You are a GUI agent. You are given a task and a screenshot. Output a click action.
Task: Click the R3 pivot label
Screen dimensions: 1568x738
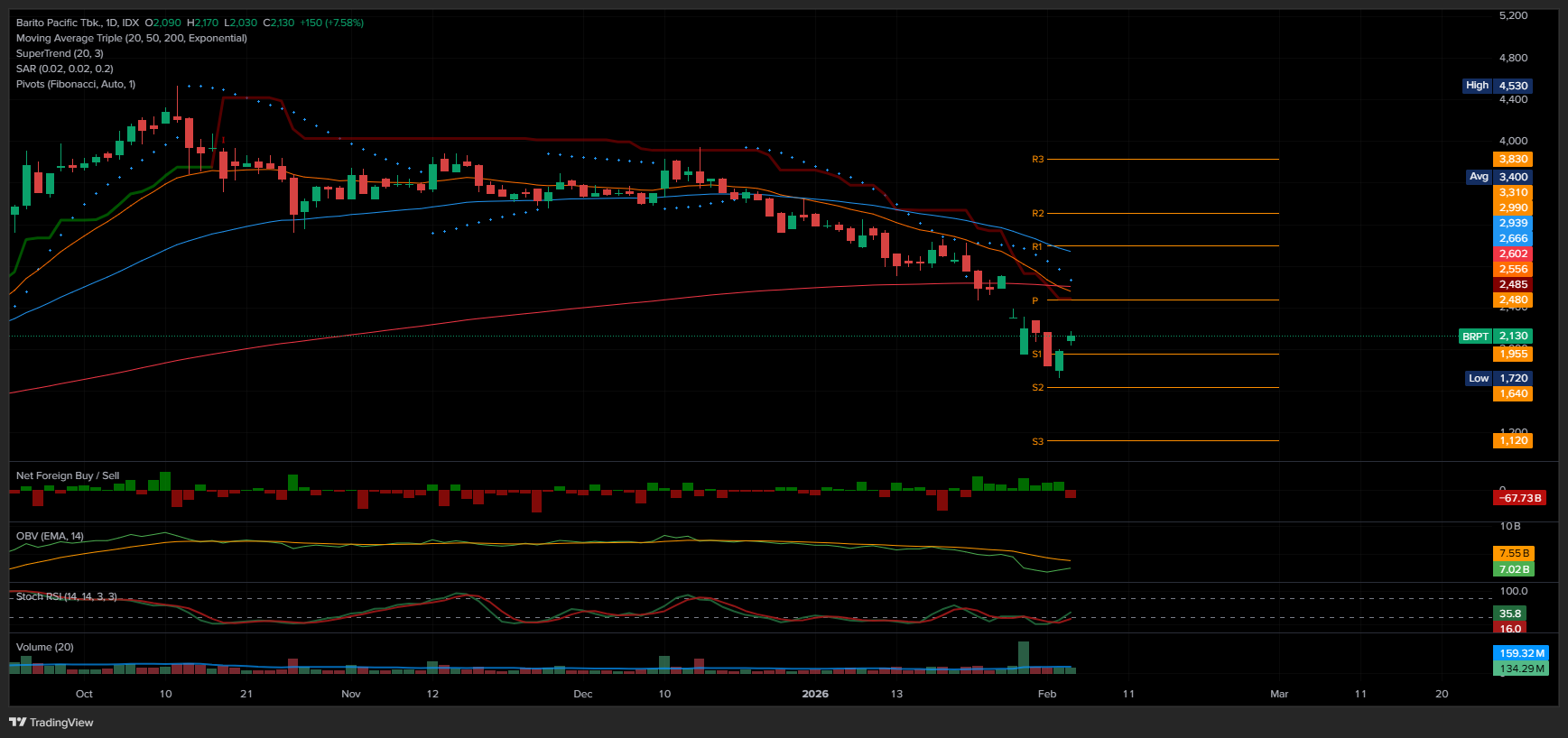pyautogui.click(x=1038, y=159)
